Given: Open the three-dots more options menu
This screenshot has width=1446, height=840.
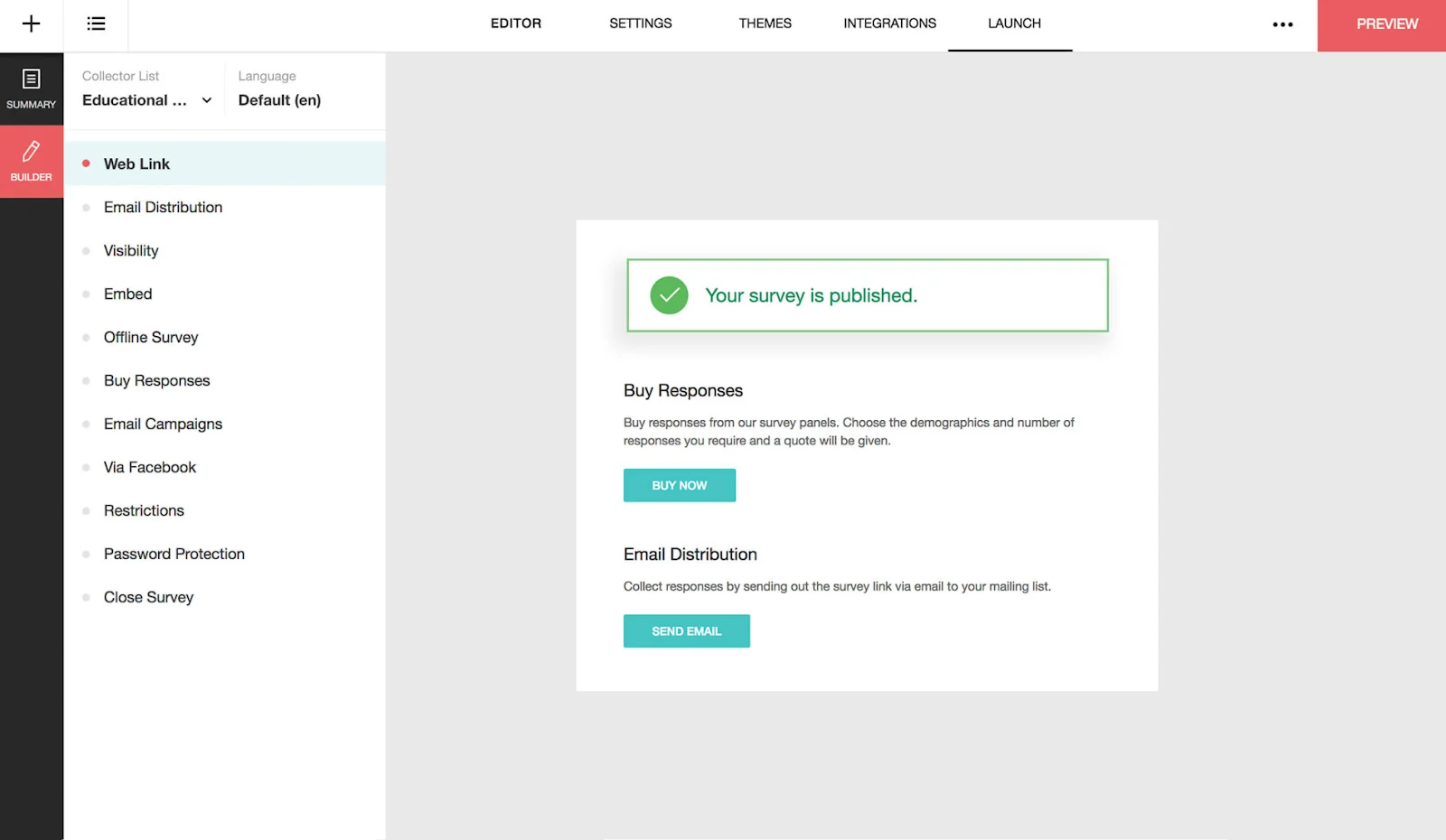Looking at the screenshot, I should coord(1282,24).
